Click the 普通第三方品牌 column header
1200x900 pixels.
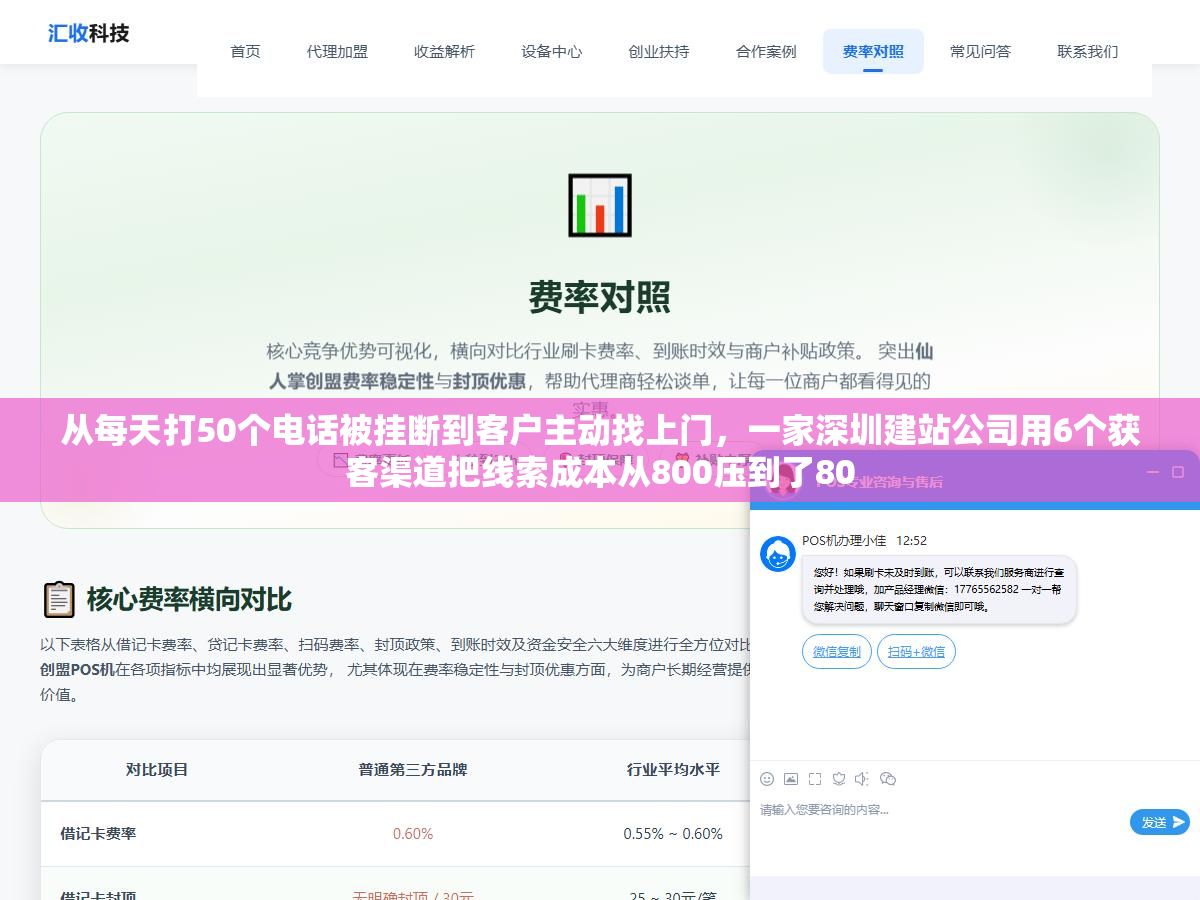point(413,769)
